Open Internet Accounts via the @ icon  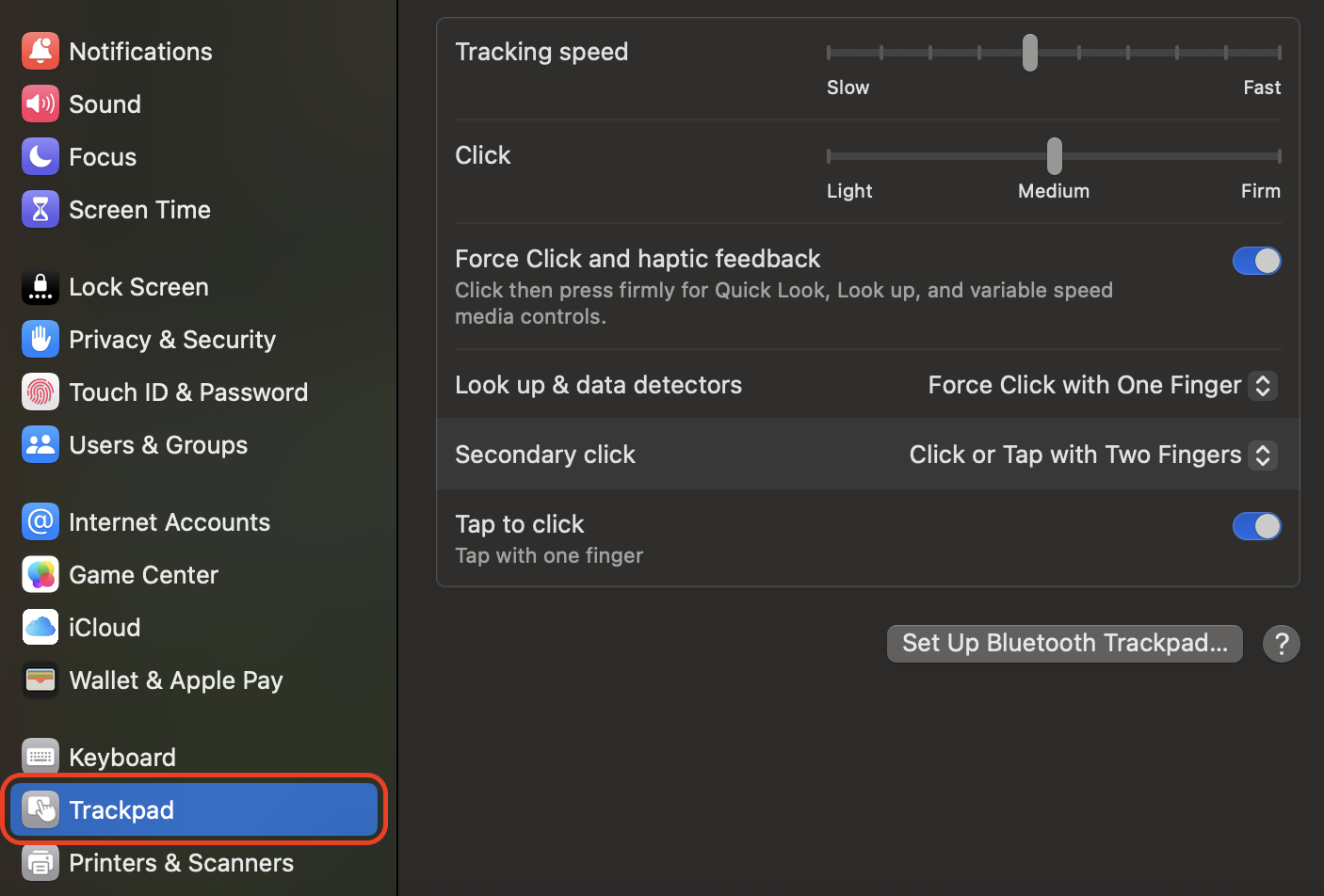point(40,521)
